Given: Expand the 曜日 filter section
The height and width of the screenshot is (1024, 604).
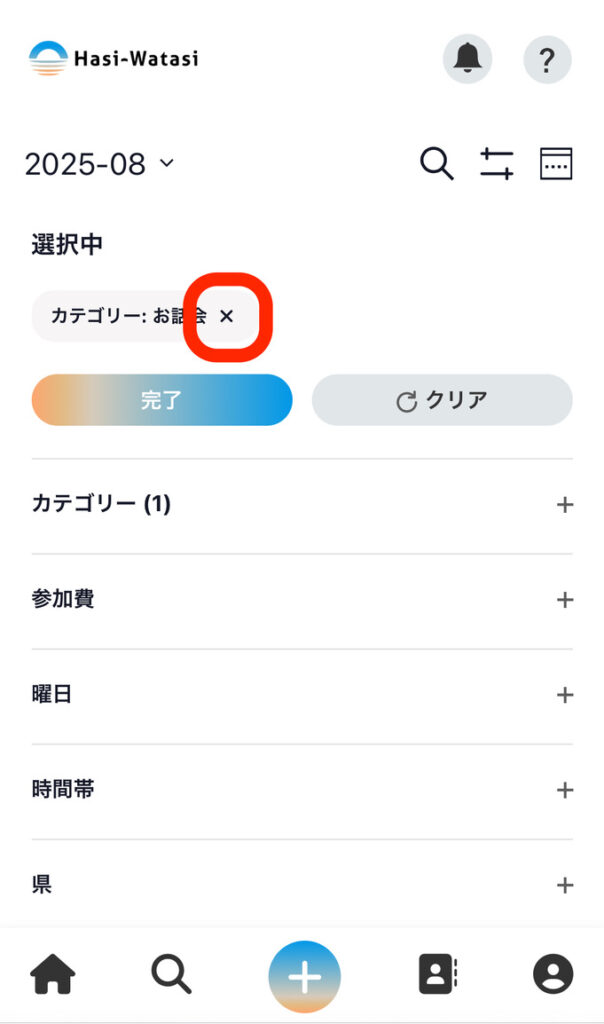Looking at the screenshot, I should pyautogui.click(x=565, y=695).
